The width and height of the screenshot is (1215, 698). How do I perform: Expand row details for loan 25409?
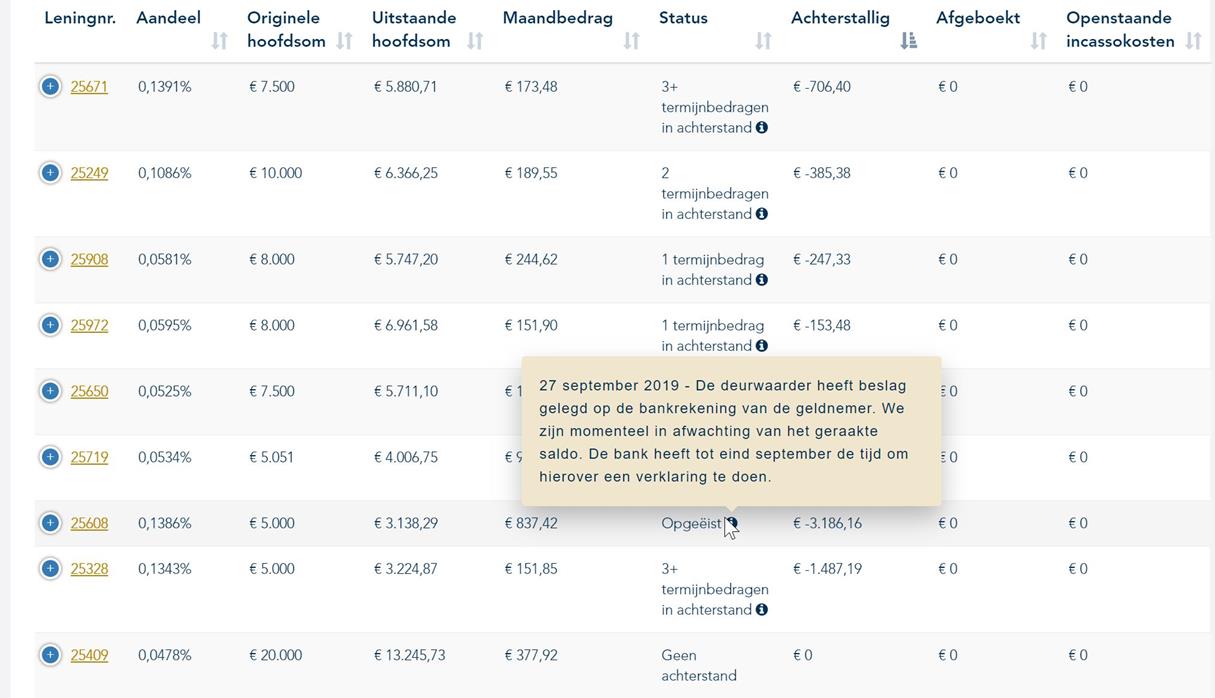pos(50,655)
